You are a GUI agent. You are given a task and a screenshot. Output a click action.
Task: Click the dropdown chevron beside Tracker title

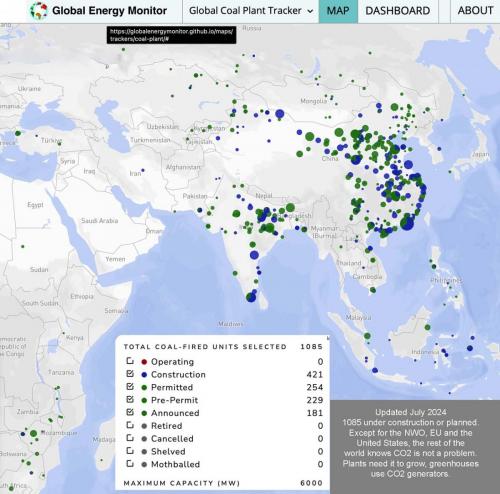[310, 11]
